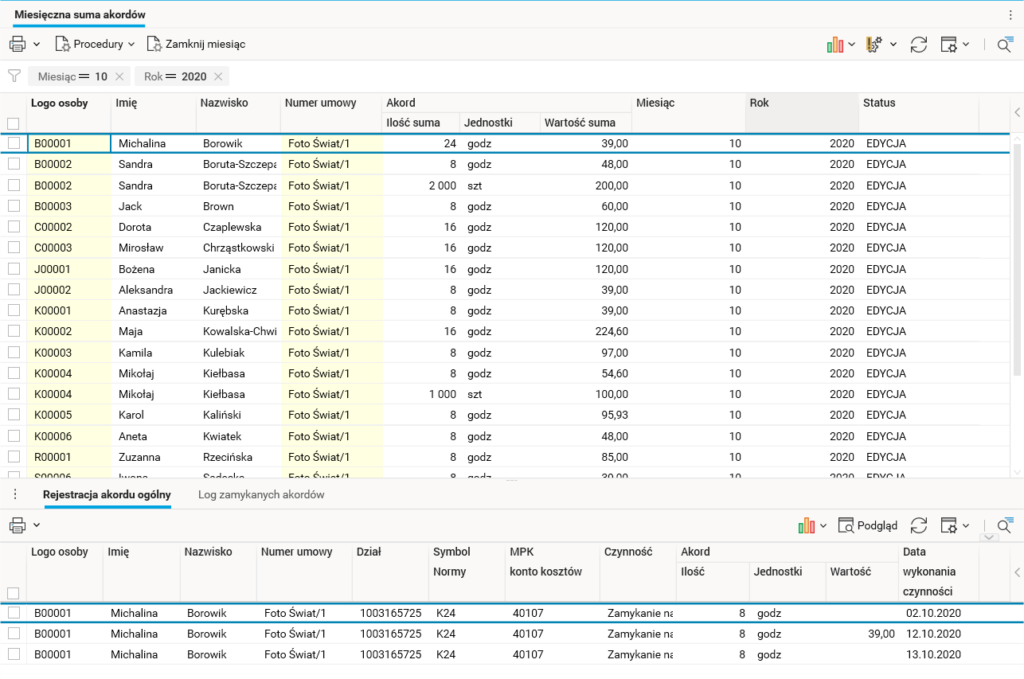Tick the checkbox for row Jack Brown

(x=14, y=206)
